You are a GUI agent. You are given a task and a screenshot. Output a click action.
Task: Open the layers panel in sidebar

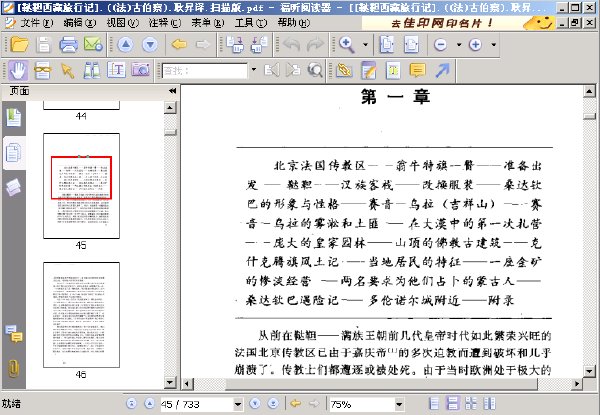[14, 187]
